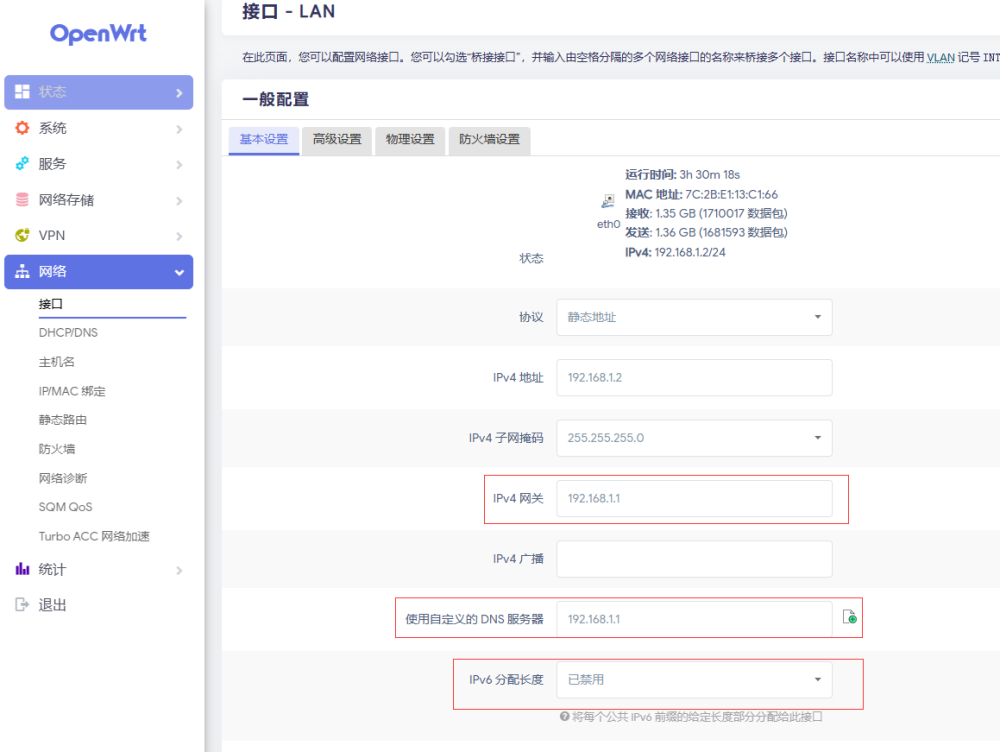Click the eth0 network interface icon
The image size is (1000, 752).
click(x=608, y=202)
